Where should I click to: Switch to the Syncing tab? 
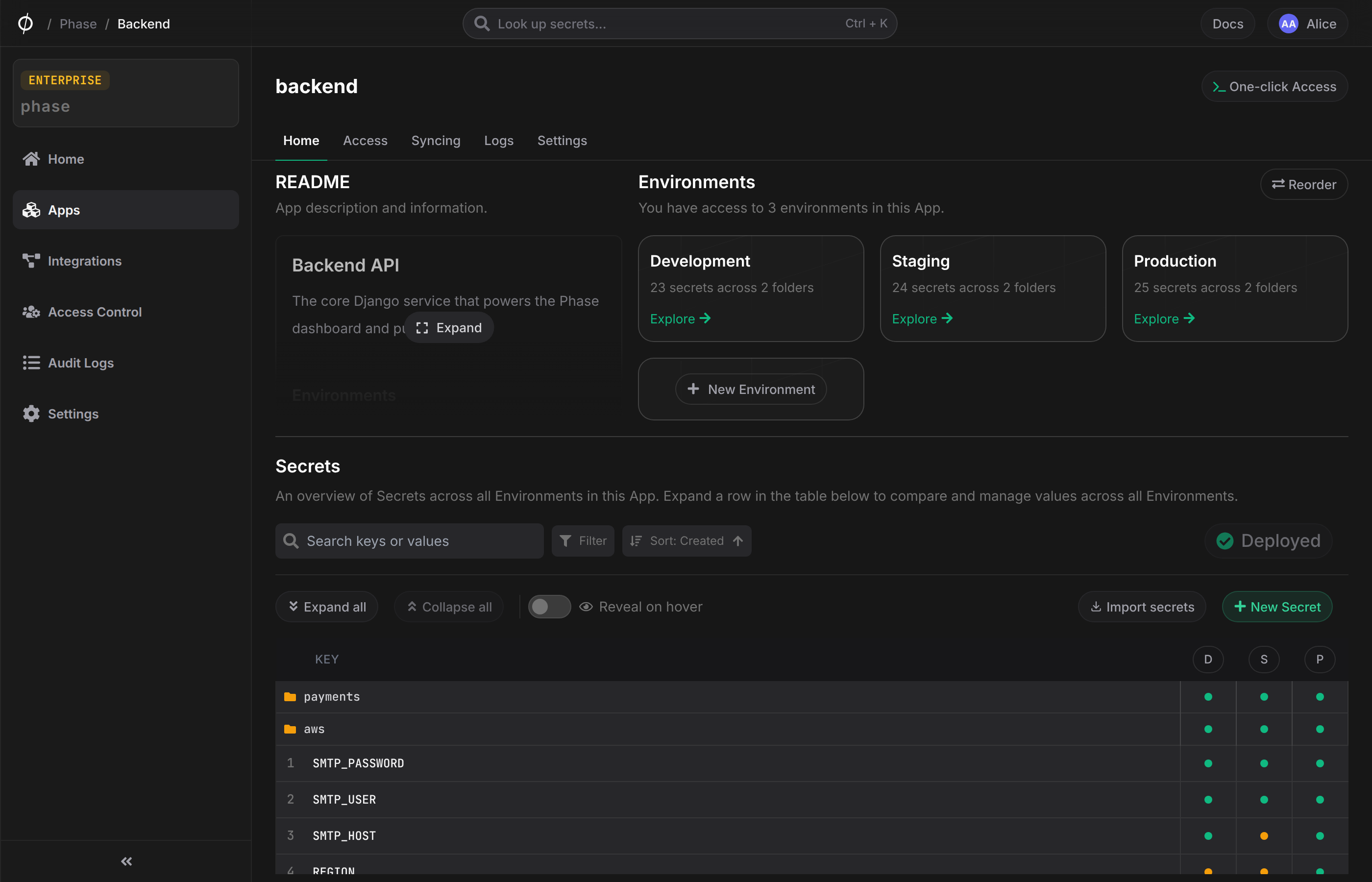[x=436, y=140]
